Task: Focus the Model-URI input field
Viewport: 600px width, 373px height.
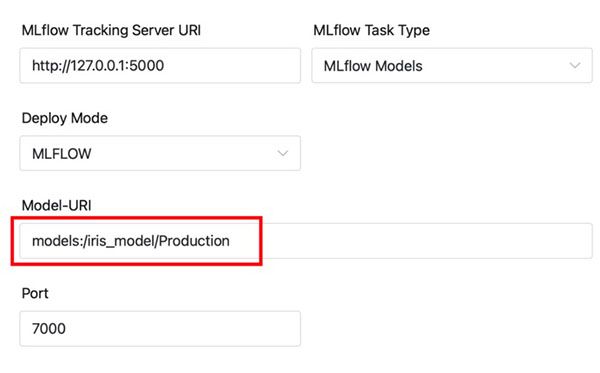Action: (x=306, y=241)
